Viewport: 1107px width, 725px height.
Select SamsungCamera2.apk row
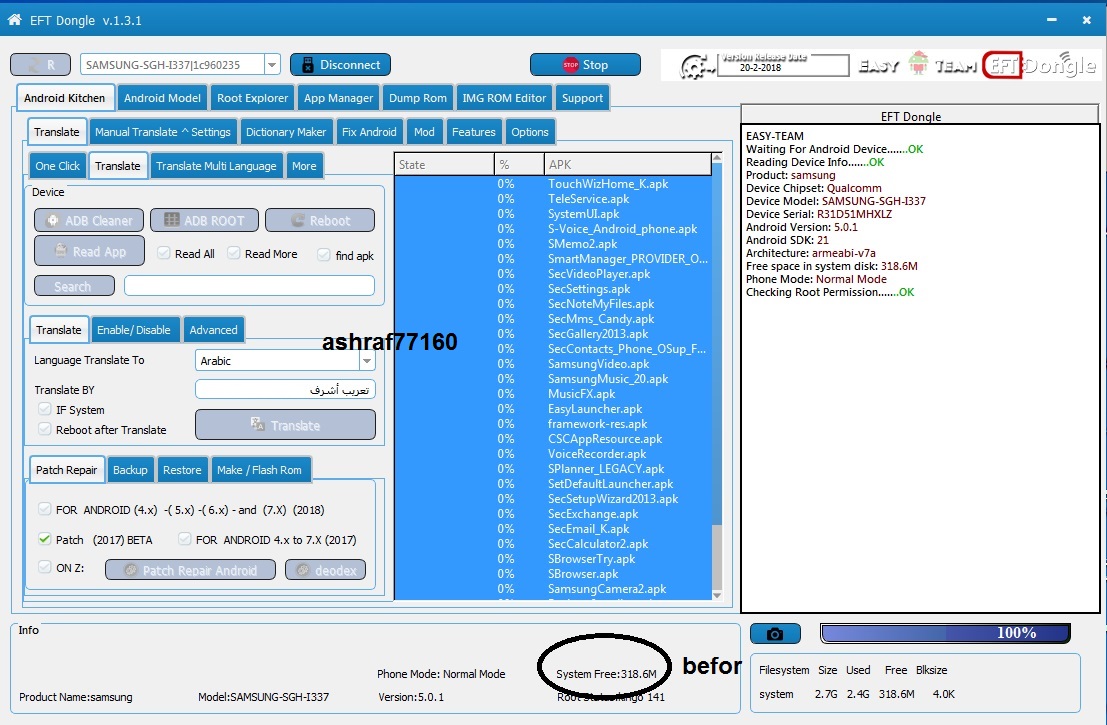coord(553,589)
